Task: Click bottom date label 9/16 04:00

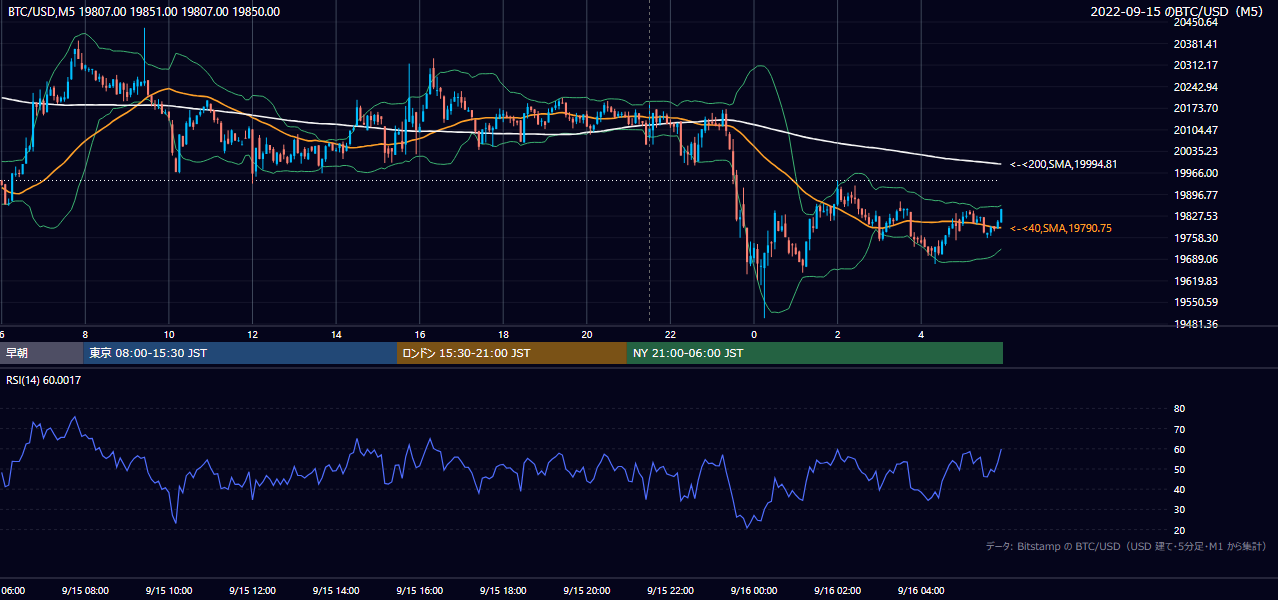Action: 921,590
